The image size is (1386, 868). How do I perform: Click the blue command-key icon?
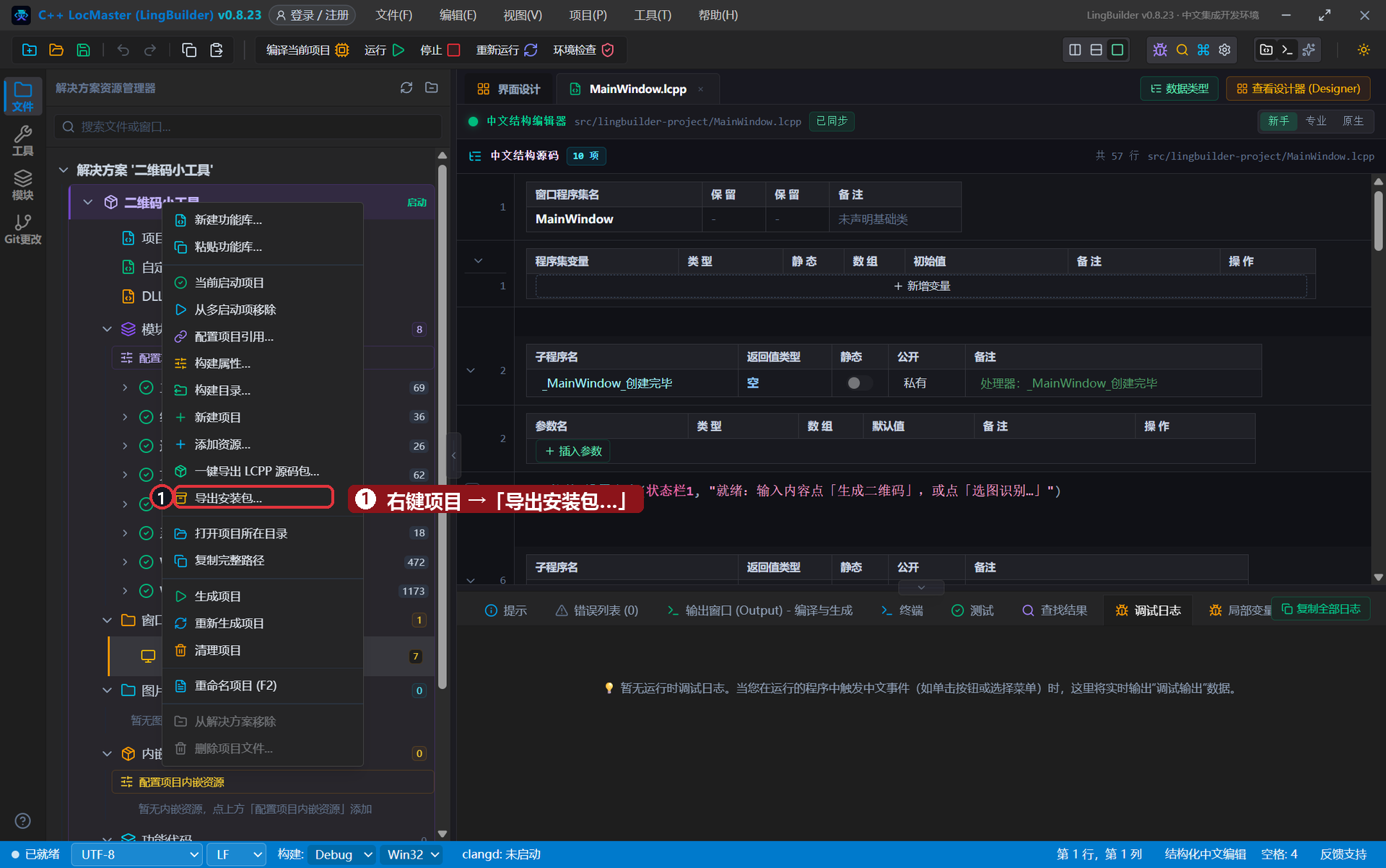click(x=1203, y=50)
